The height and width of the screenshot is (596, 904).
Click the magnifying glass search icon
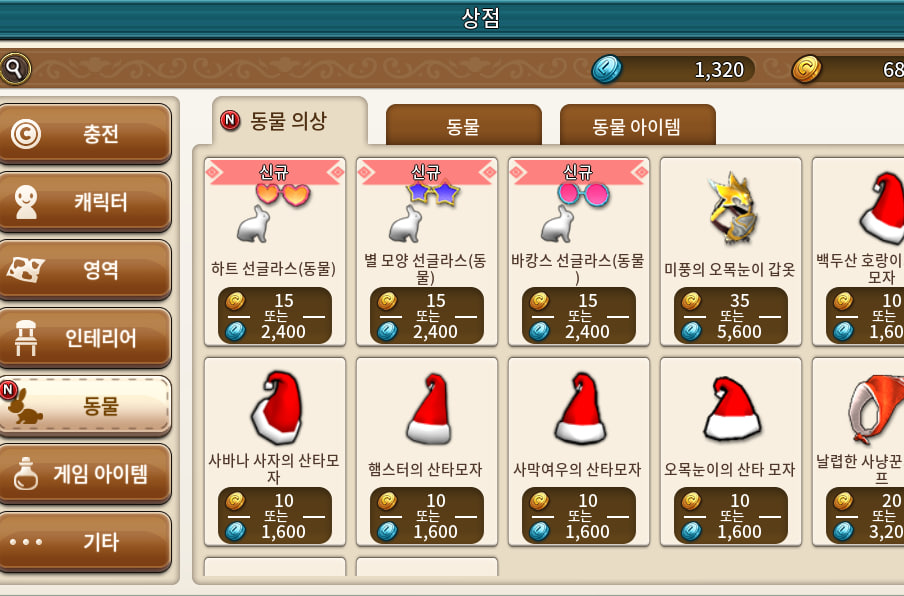(x=15, y=69)
